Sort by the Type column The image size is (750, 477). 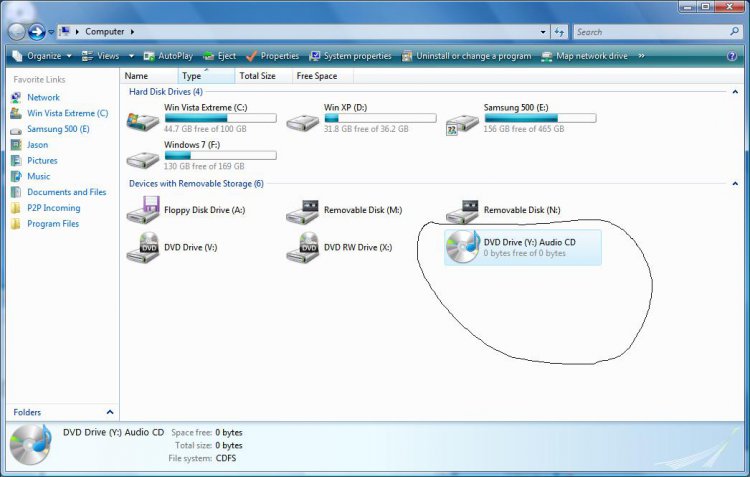pyautogui.click(x=206, y=76)
